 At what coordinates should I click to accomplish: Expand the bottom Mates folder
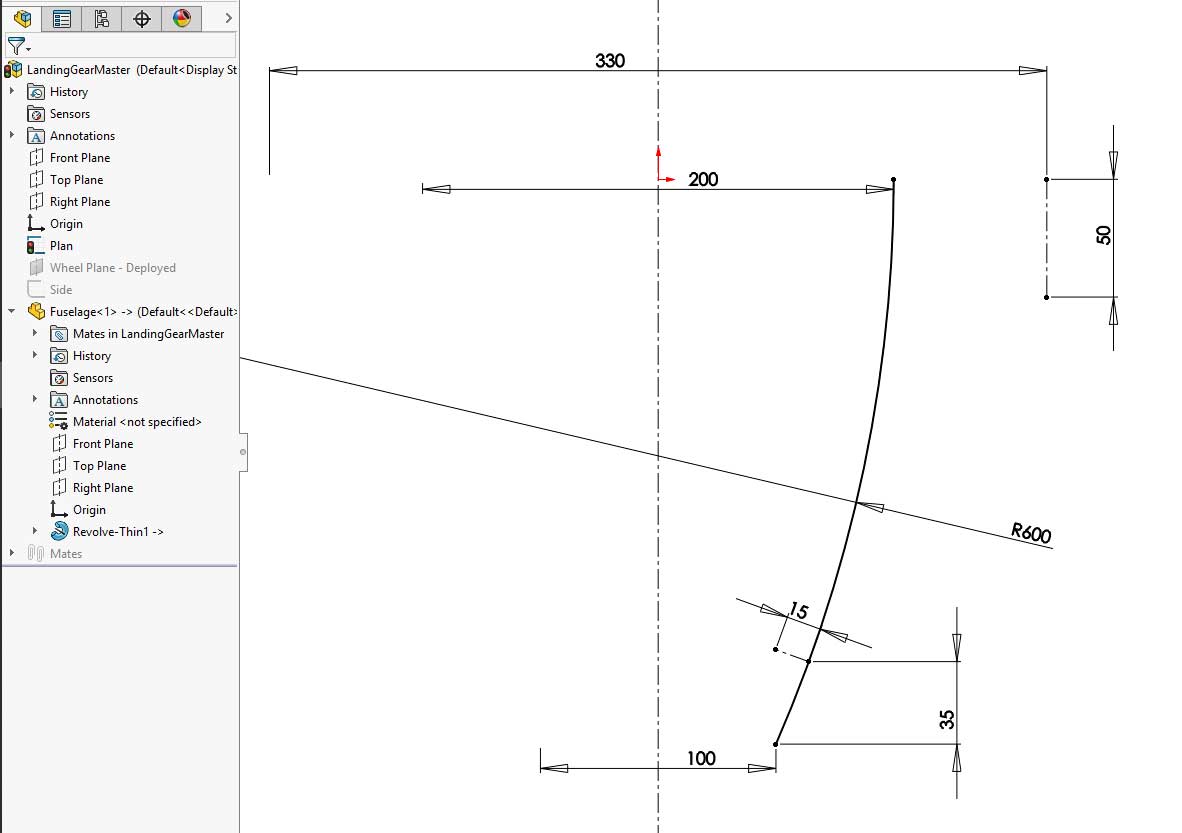coord(11,553)
